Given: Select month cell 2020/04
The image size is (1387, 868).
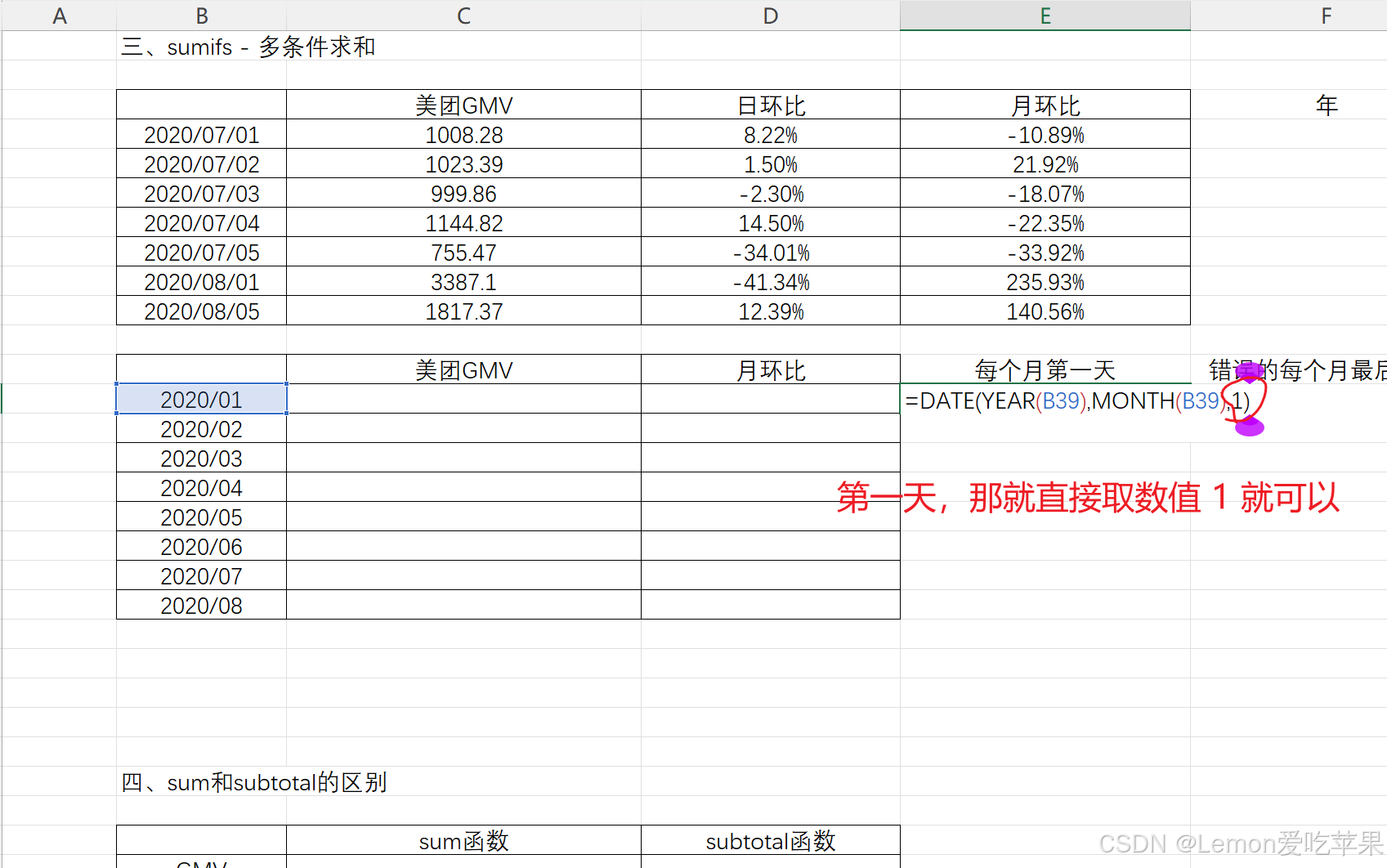Looking at the screenshot, I should coord(202,487).
